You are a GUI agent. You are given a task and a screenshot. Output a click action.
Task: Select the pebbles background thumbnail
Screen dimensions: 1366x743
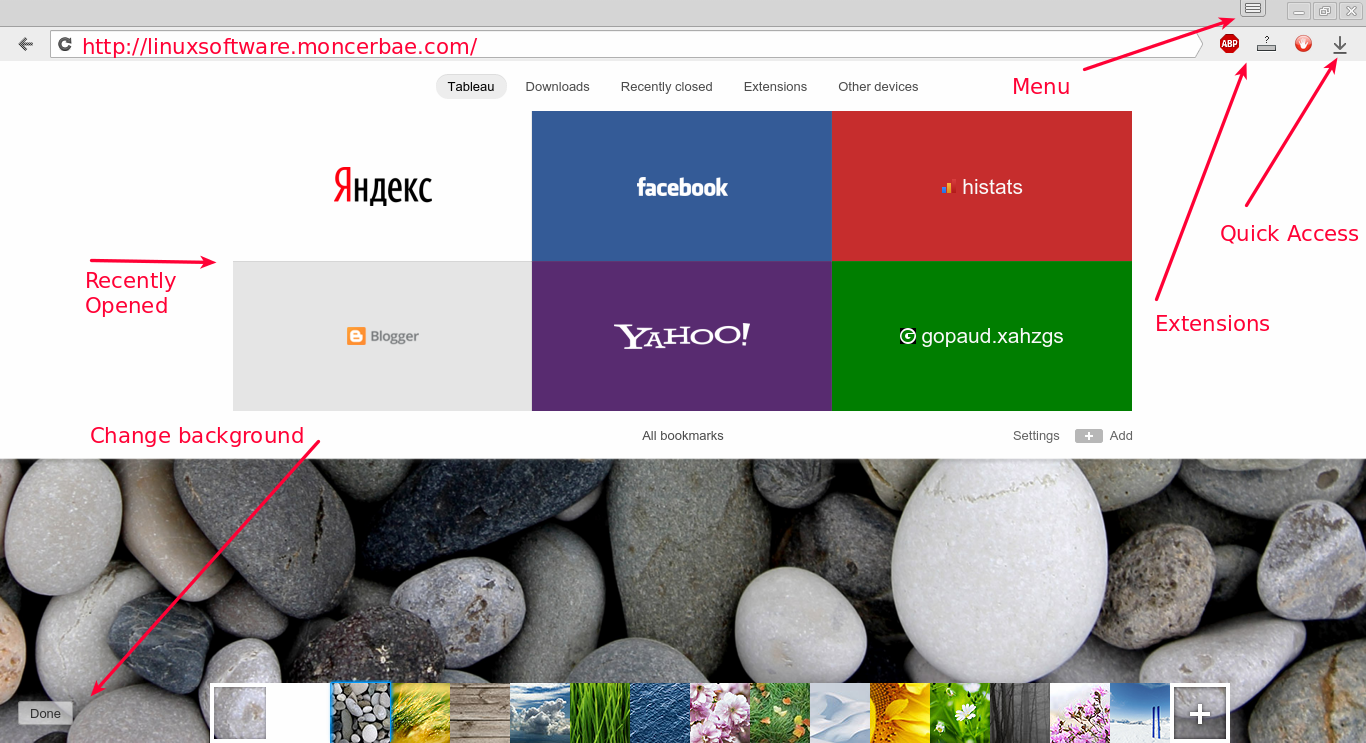click(360, 713)
